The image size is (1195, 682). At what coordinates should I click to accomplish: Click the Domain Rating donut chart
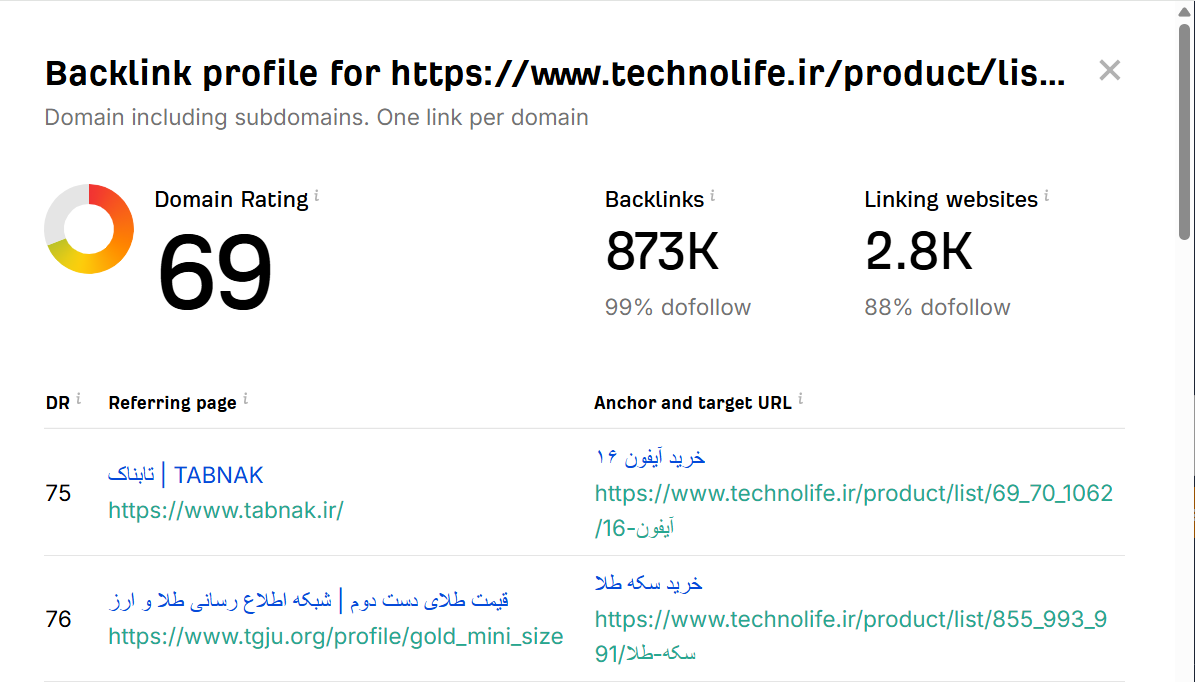pyautogui.click(x=89, y=229)
